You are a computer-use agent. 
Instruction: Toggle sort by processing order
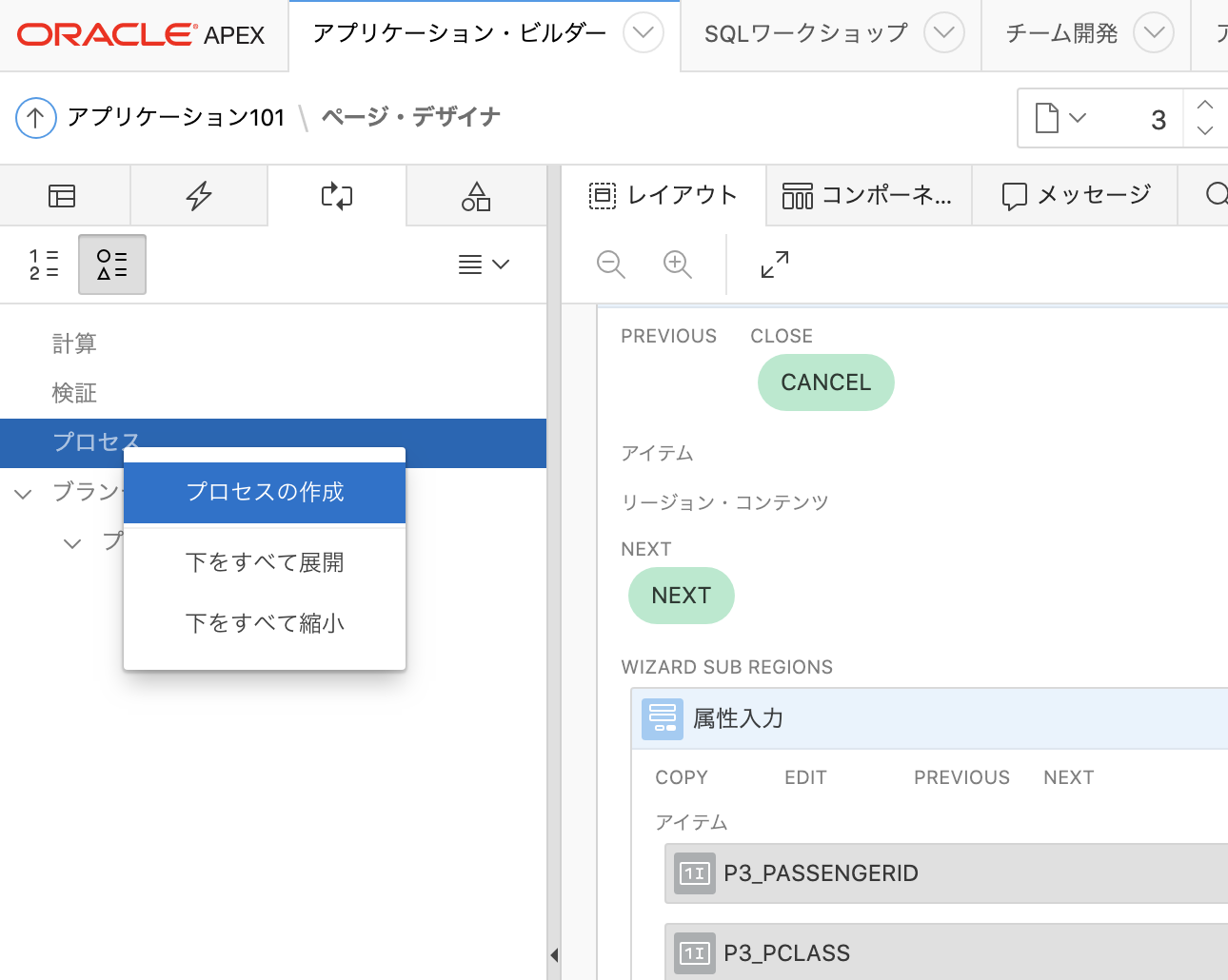[44, 265]
